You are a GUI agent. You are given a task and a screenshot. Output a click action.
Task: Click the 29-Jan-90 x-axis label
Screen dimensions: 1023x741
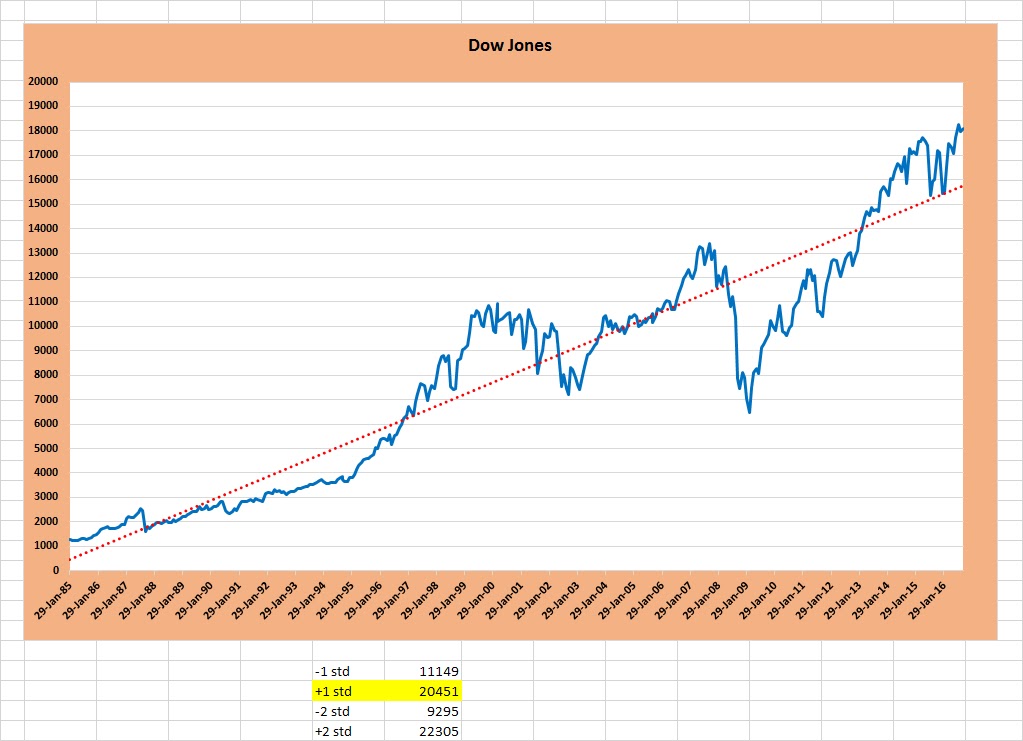click(194, 599)
